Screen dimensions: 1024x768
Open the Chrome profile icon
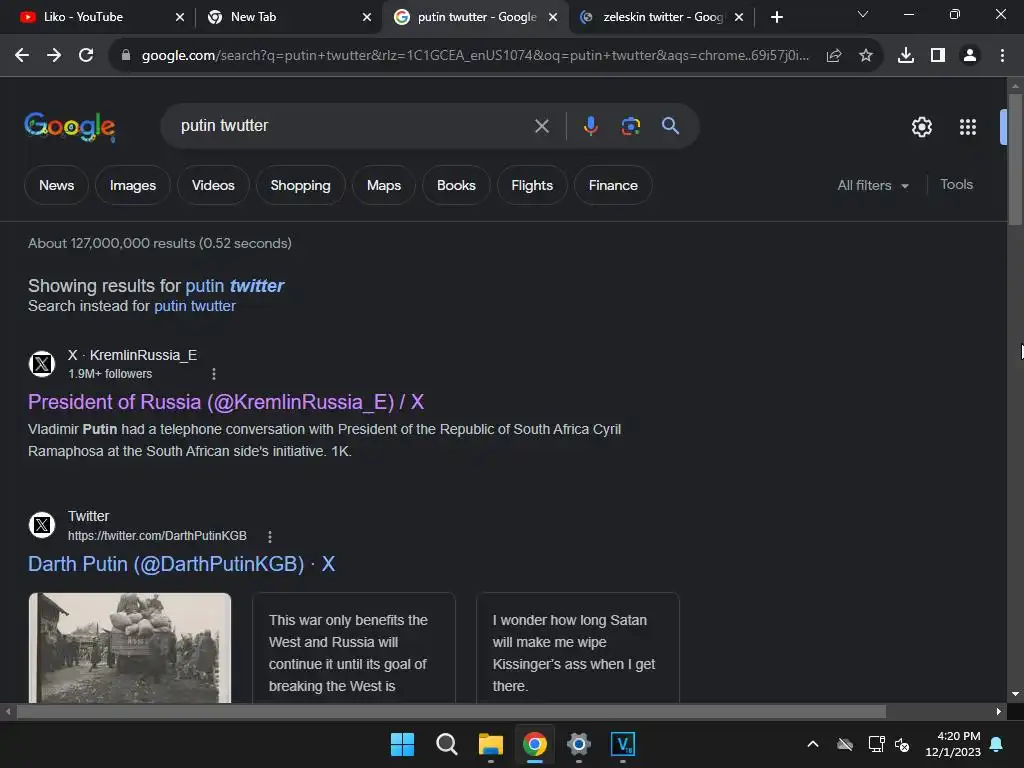pyautogui.click(x=970, y=56)
